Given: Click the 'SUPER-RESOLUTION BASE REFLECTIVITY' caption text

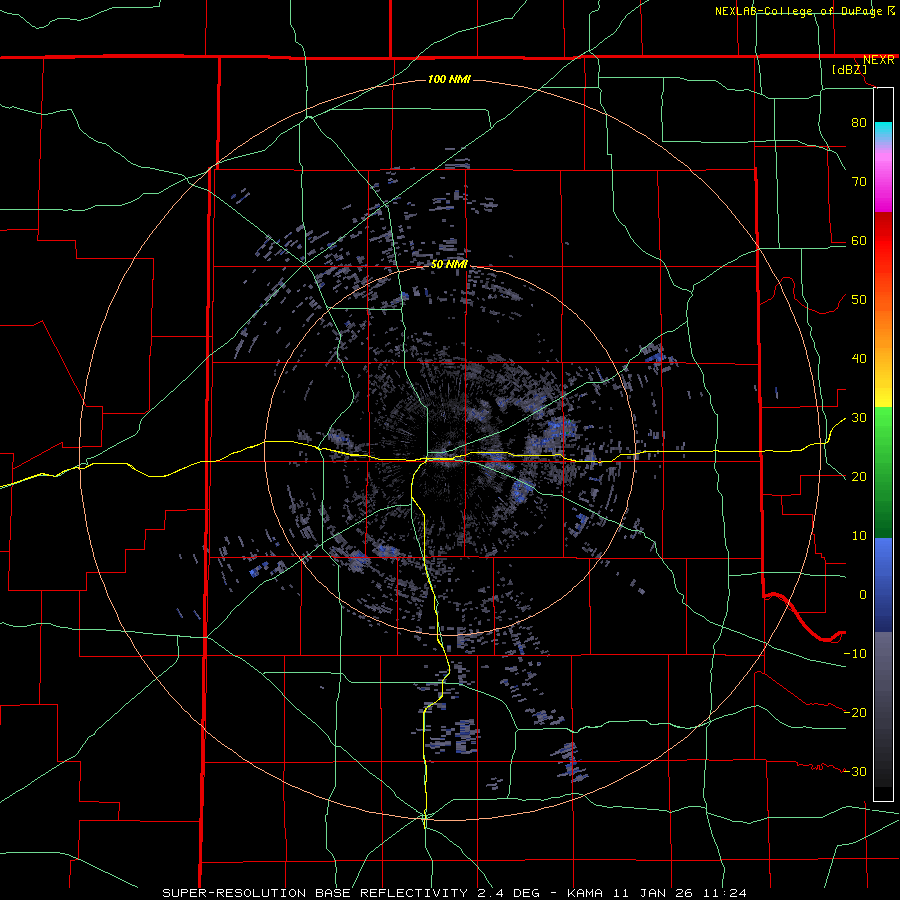Looking at the screenshot, I should tap(315, 893).
